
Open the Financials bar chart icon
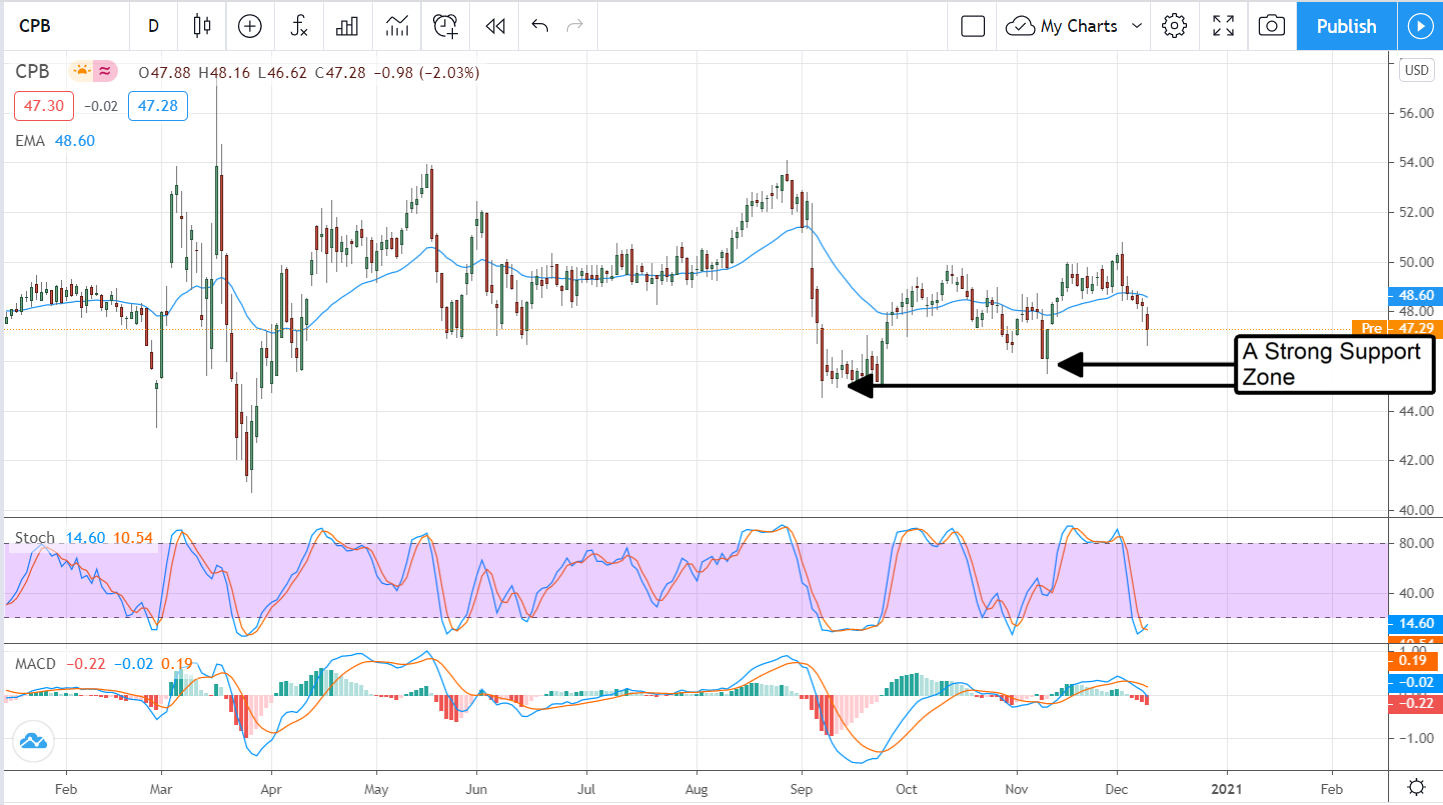pos(347,26)
